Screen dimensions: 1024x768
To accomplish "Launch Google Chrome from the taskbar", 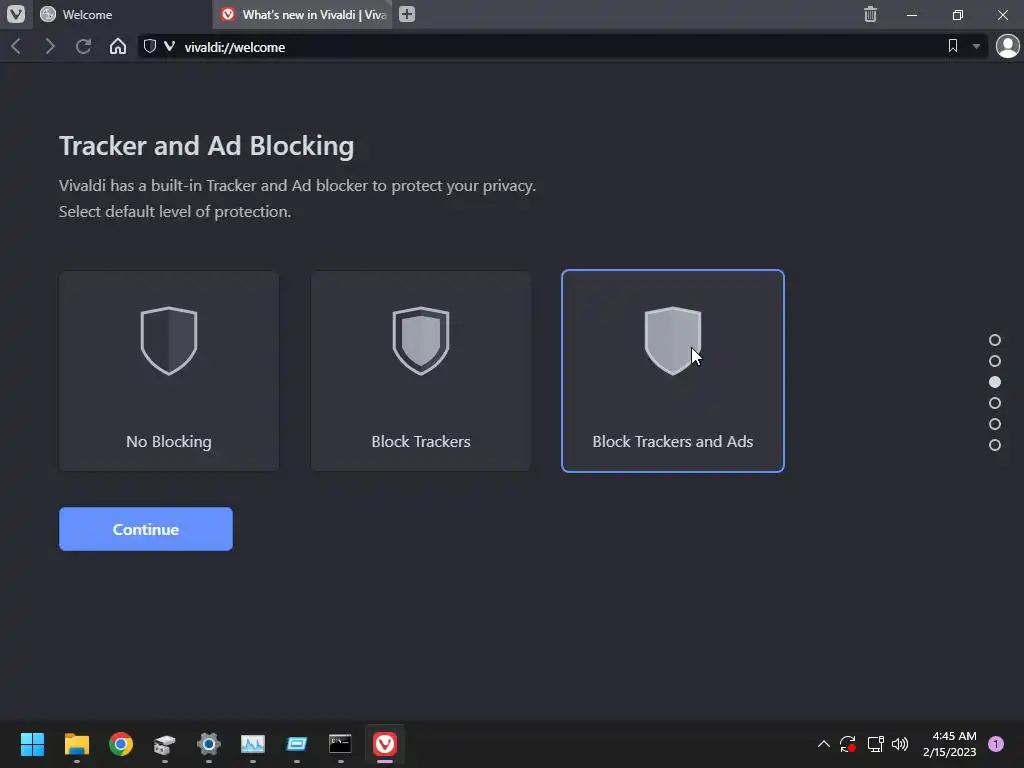I will pos(121,744).
